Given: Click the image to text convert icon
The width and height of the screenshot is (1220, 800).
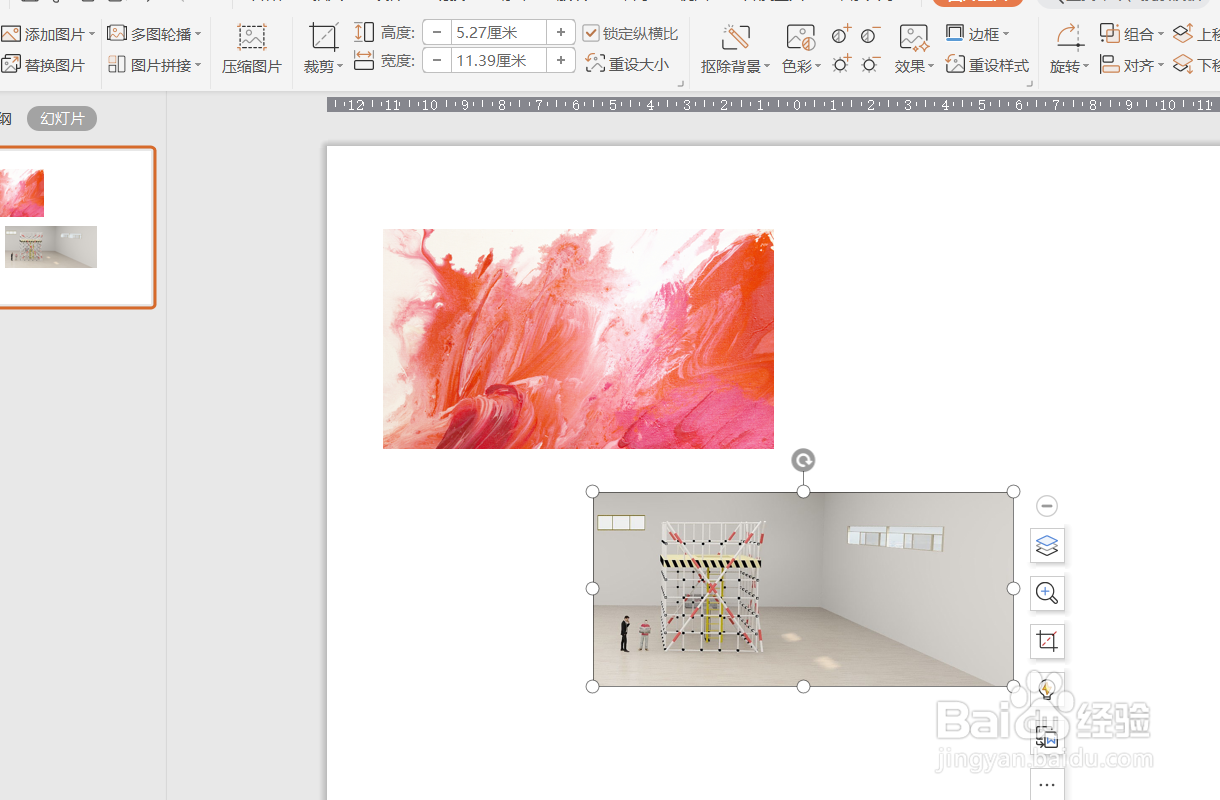Looking at the screenshot, I should click(1047, 738).
